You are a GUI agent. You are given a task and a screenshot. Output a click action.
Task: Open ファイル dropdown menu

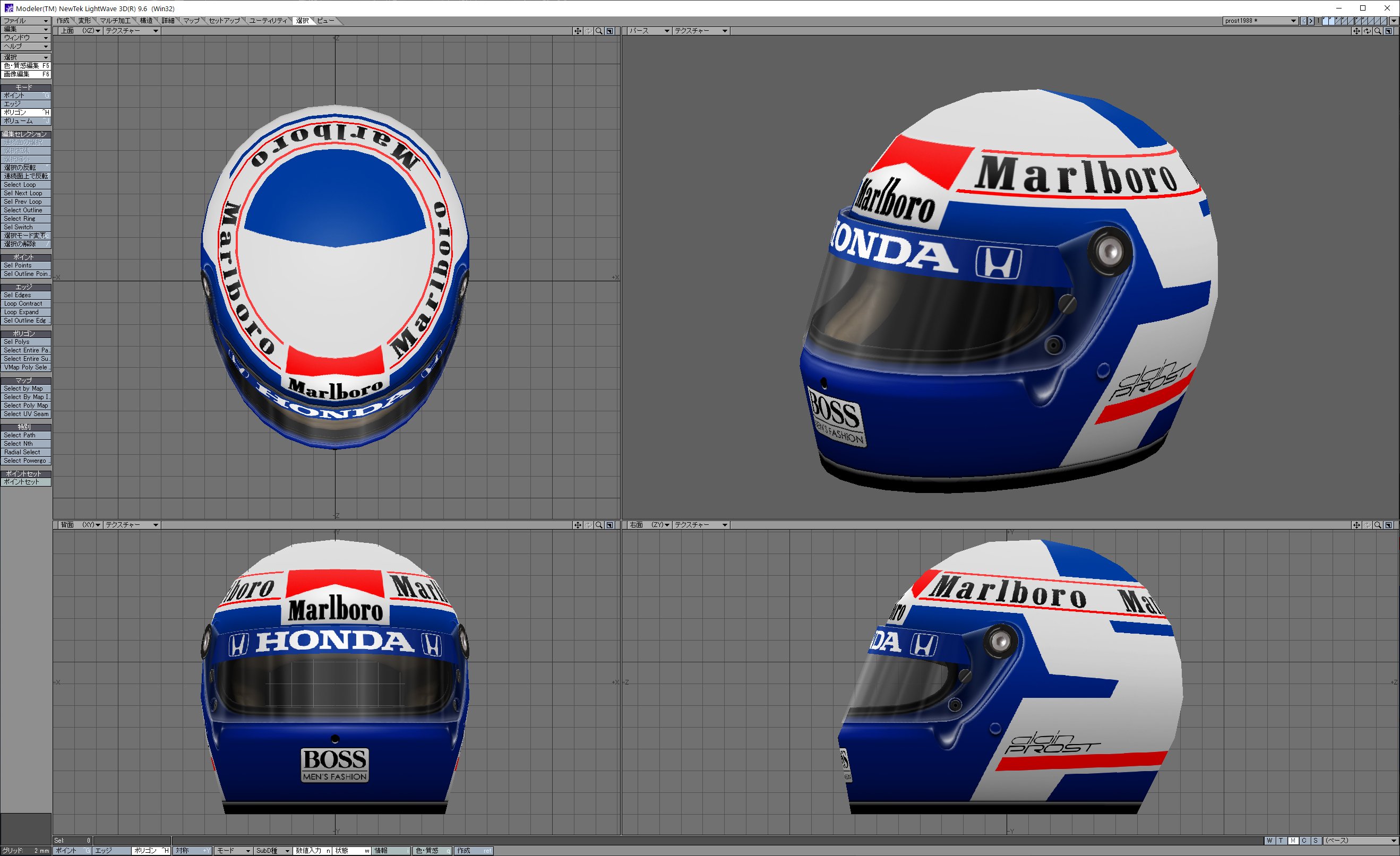pos(25,21)
